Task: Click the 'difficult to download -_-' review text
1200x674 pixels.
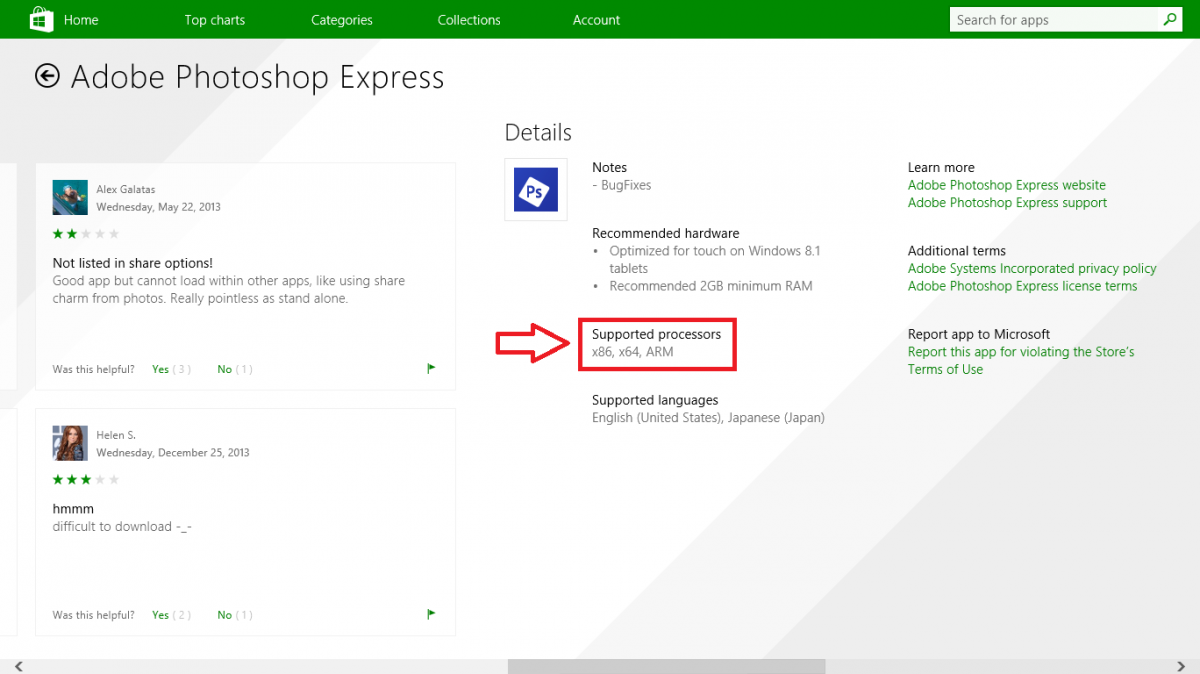Action: 122,527
